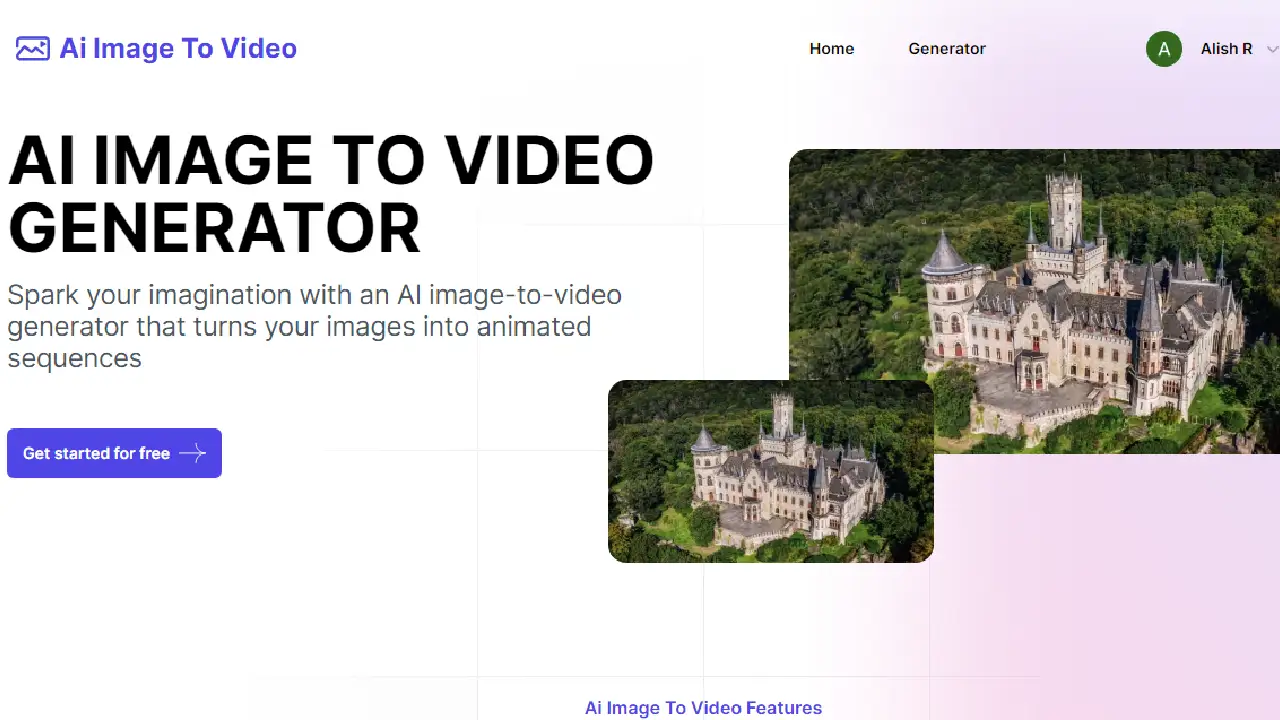Image resolution: width=1280 pixels, height=720 pixels.
Task: Click the "Ai Image To Video" brand name text
Action: coord(178,48)
